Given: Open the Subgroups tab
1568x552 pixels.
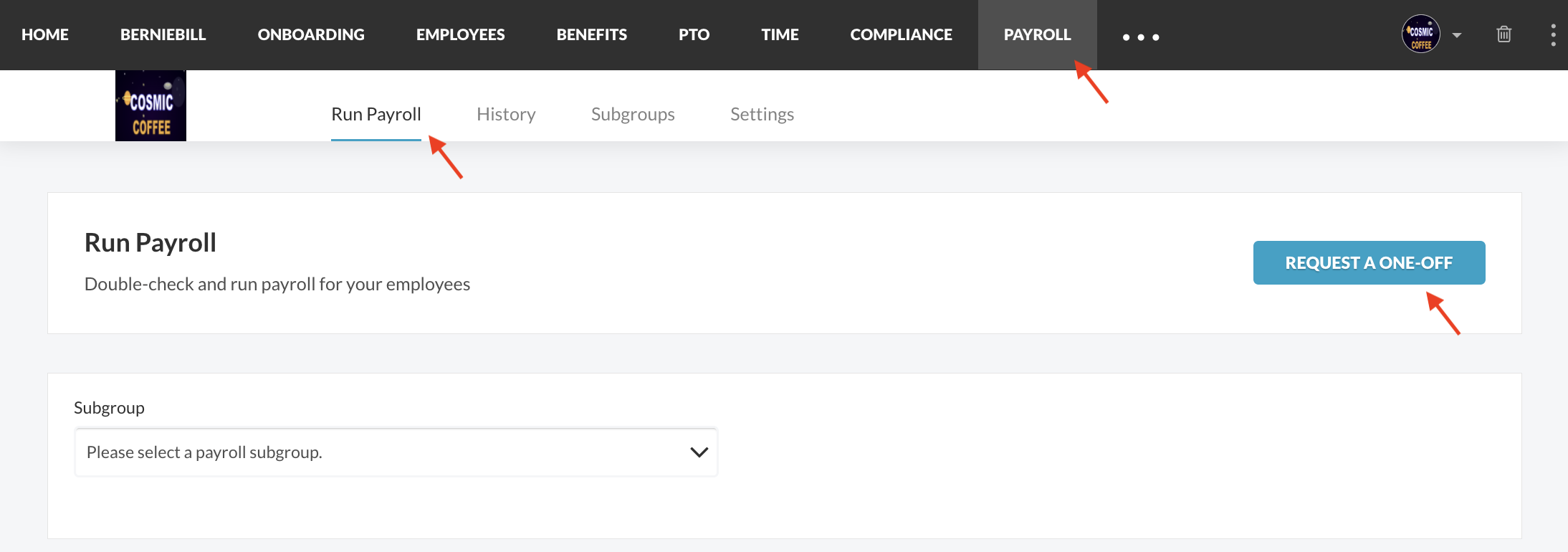Looking at the screenshot, I should pyautogui.click(x=633, y=114).
